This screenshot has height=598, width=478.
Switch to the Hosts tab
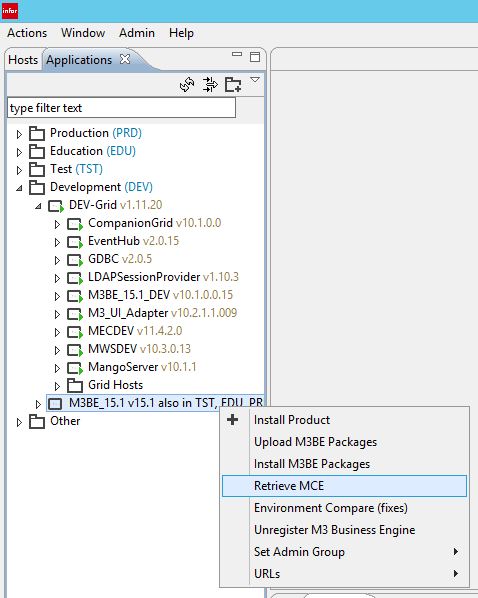[23, 60]
